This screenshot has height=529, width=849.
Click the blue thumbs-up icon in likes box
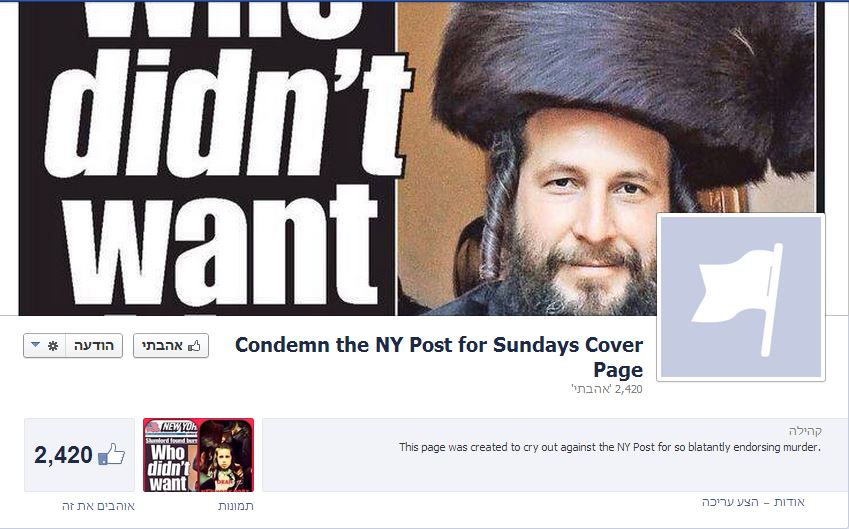tap(112, 454)
